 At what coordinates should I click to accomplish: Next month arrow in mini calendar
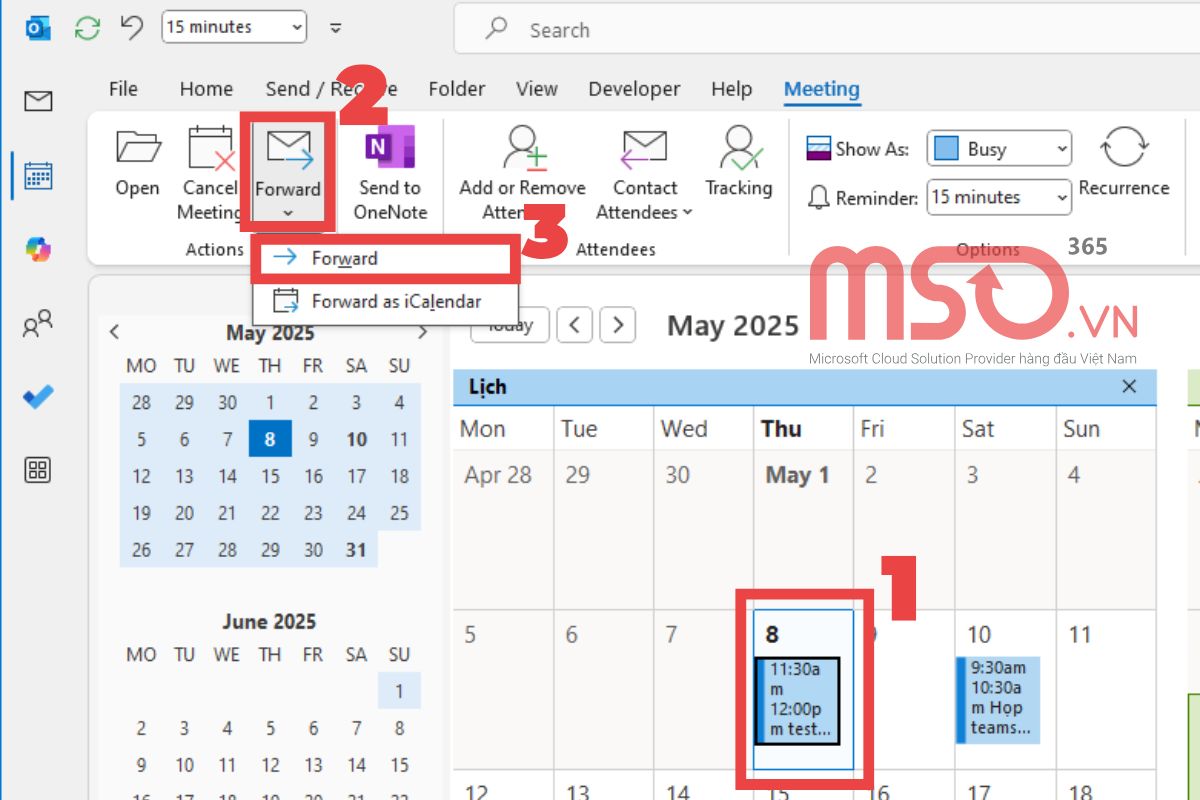[424, 332]
